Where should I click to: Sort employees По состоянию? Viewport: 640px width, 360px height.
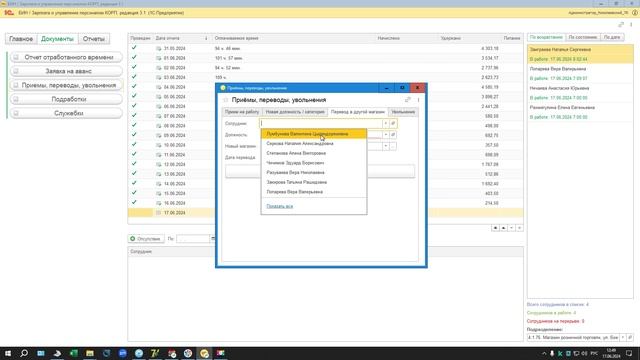[583, 38]
